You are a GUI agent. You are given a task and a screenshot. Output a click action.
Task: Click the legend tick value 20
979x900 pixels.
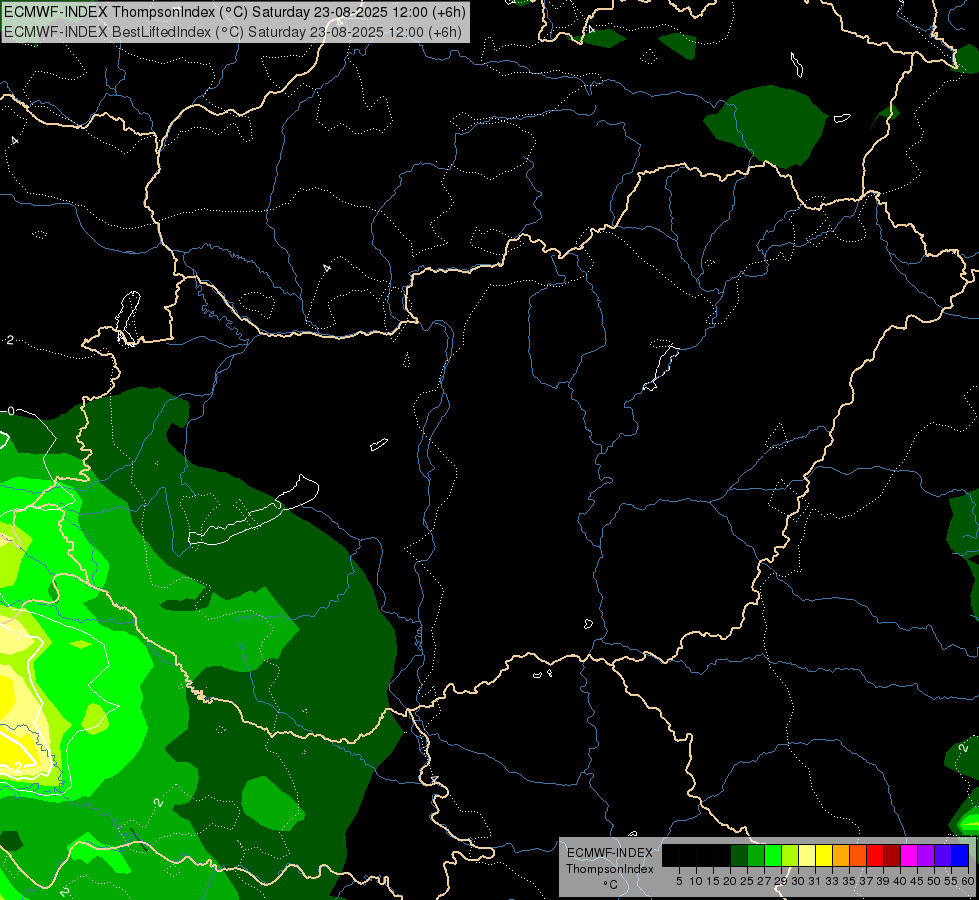point(730,881)
